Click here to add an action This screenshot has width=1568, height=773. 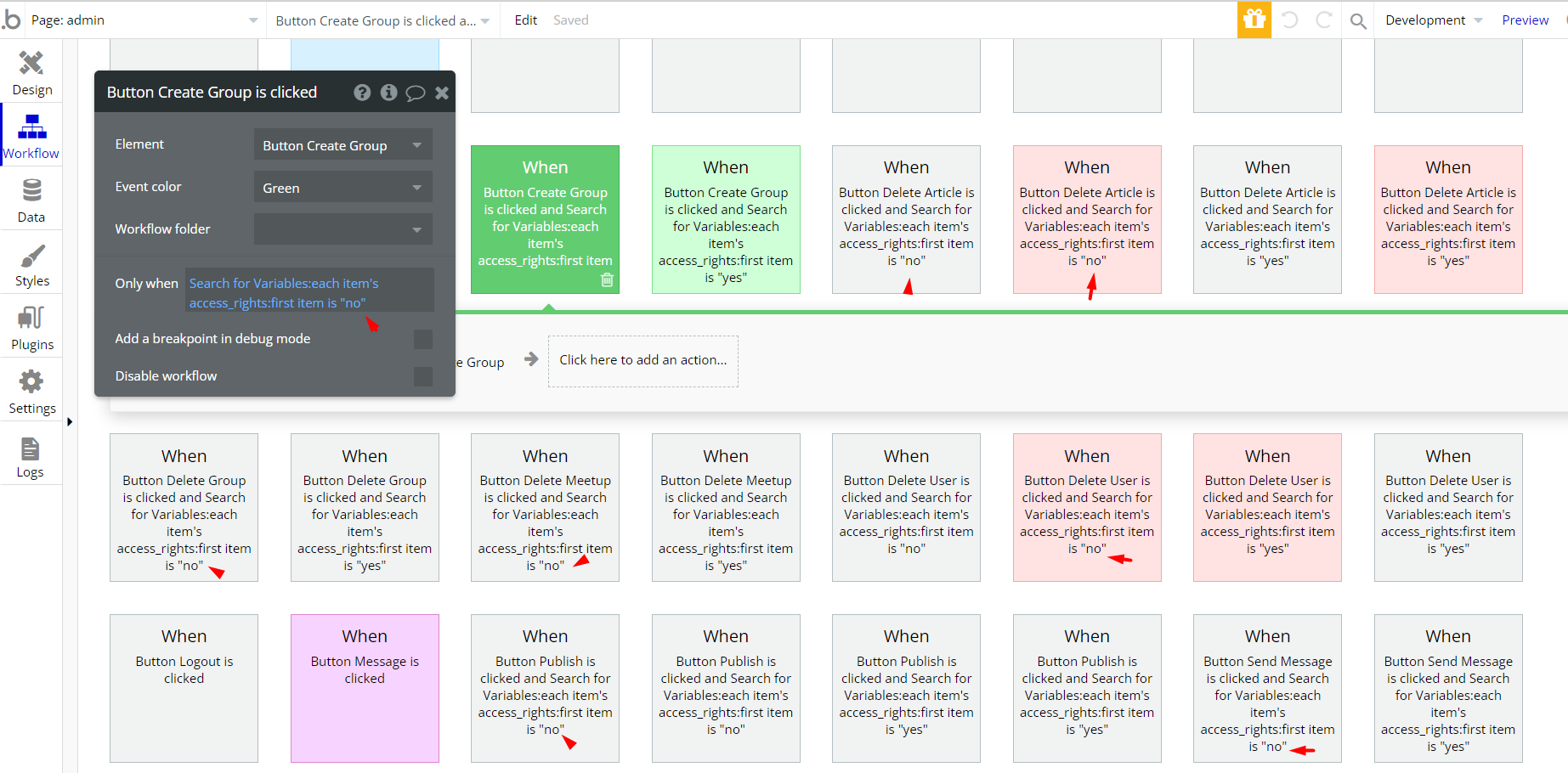(642, 360)
